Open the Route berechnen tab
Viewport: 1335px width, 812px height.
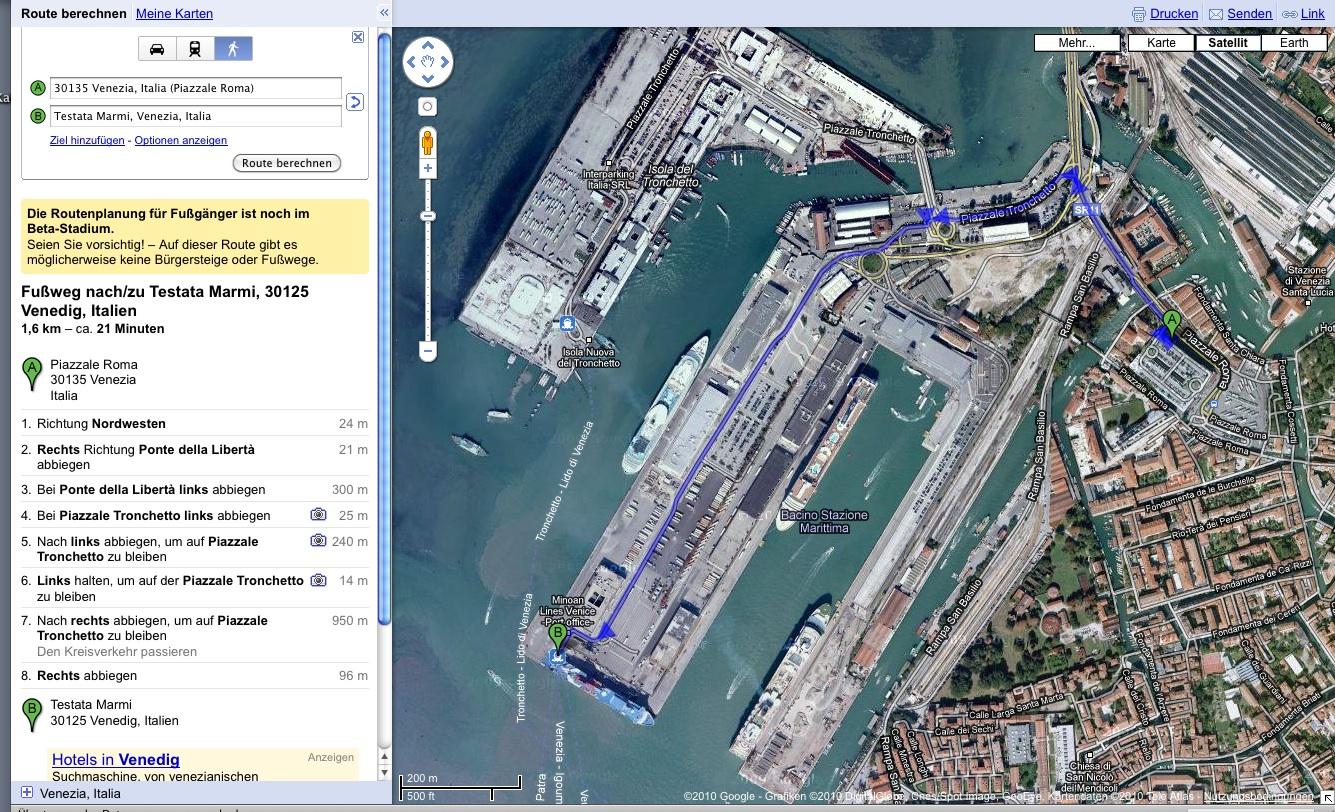click(x=74, y=14)
